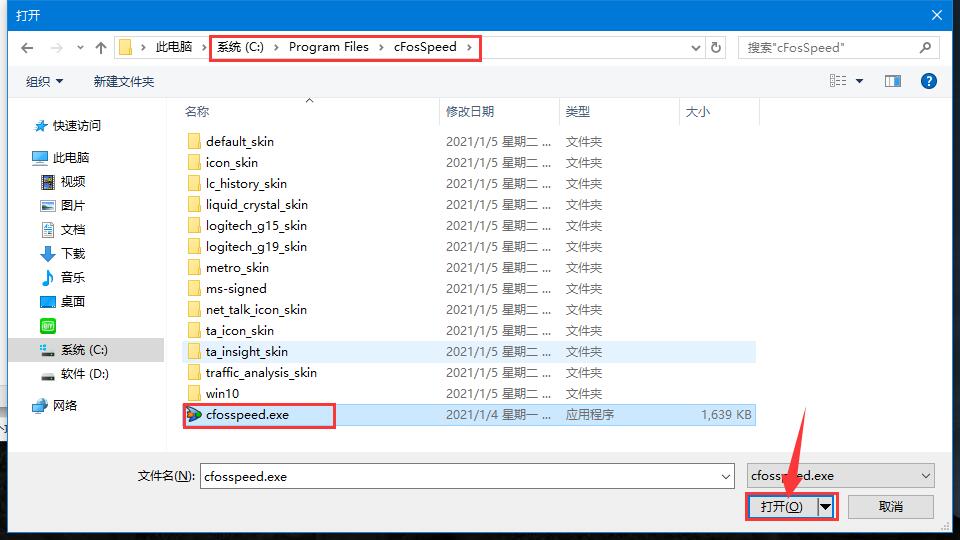This screenshot has height=540, width=960.
Task: Sort by the 类型 column header
Action: click(x=577, y=111)
